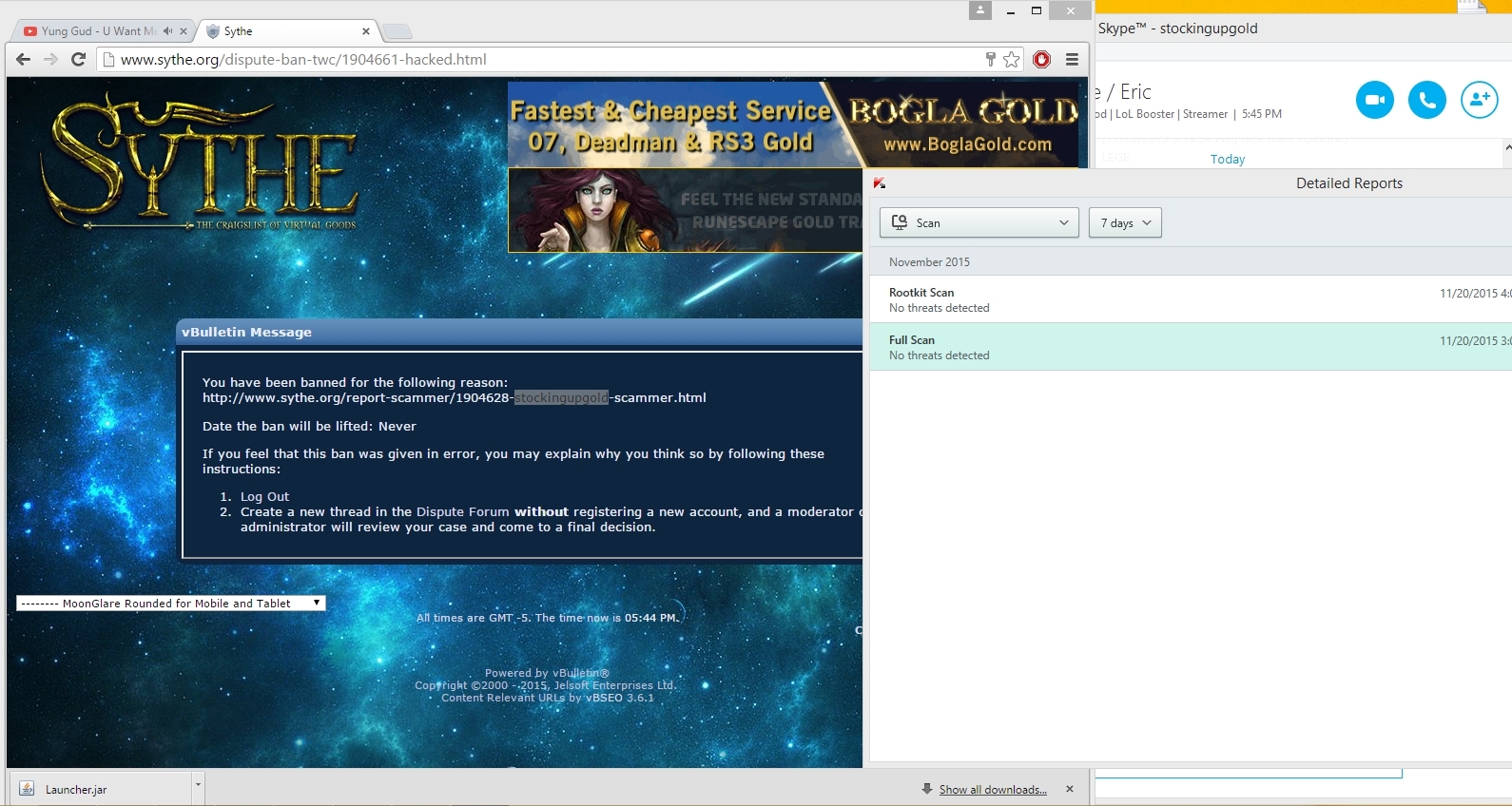Open the red adblock extension icon
This screenshot has width=1512, height=806.
point(1042,60)
